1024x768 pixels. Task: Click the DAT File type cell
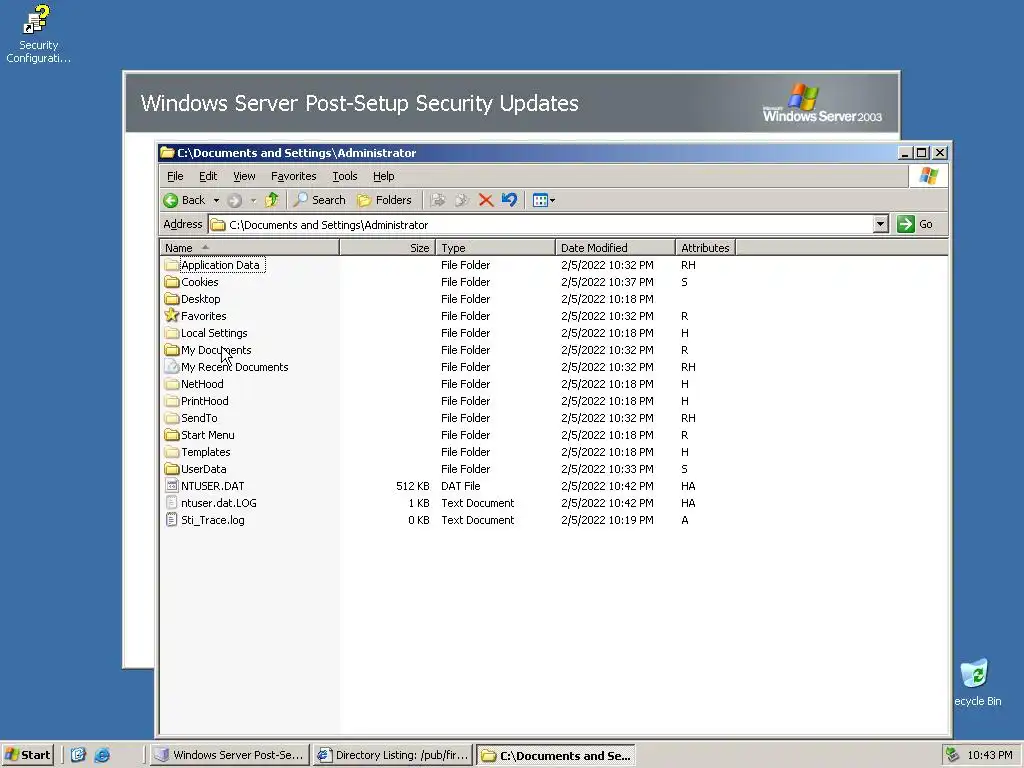tap(460, 486)
